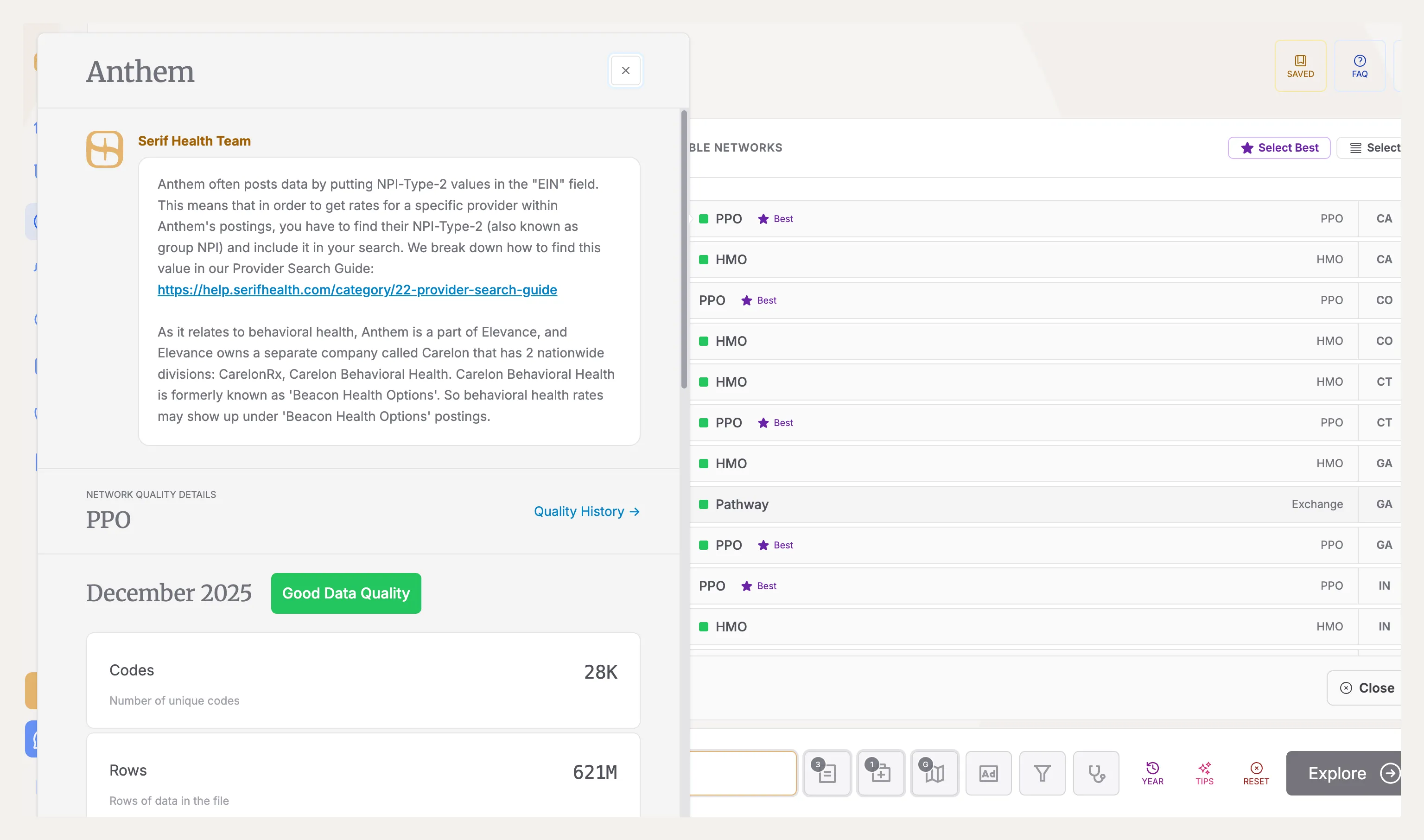The width and height of the screenshot is (1424, 840).
Task: Open the funnel filter icon
Action: pos(1042,773)
